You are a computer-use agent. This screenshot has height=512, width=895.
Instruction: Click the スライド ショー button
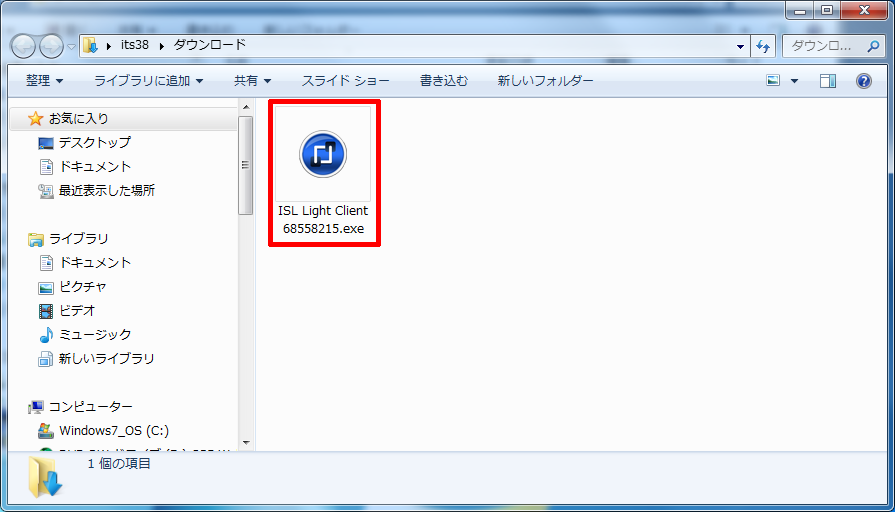pyautogui.click(x=345, y=81)
